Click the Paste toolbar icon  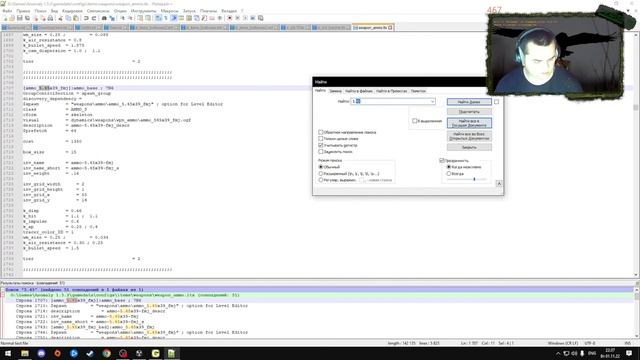click(x=76, y=18)
